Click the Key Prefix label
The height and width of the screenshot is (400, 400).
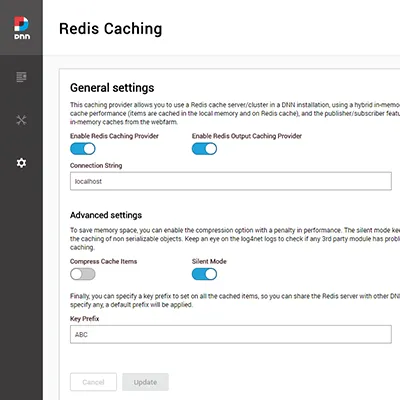click(x=84, y=319)
